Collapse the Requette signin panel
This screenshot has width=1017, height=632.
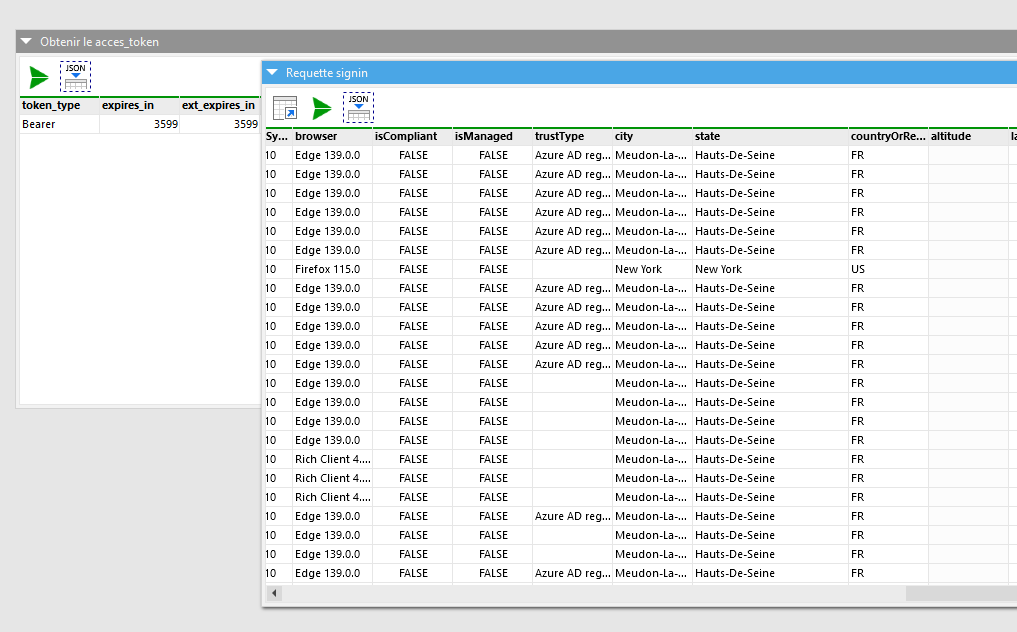pos(272,73)
